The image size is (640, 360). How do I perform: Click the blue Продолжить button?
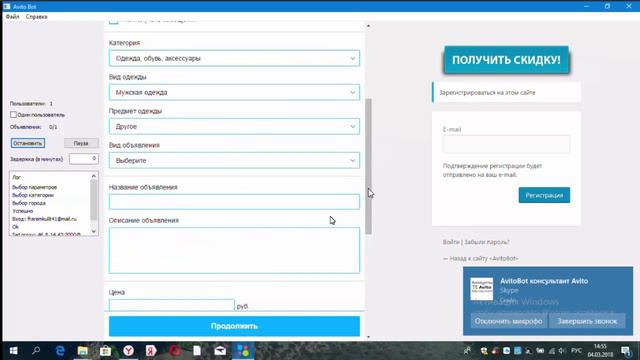[234, 326]
